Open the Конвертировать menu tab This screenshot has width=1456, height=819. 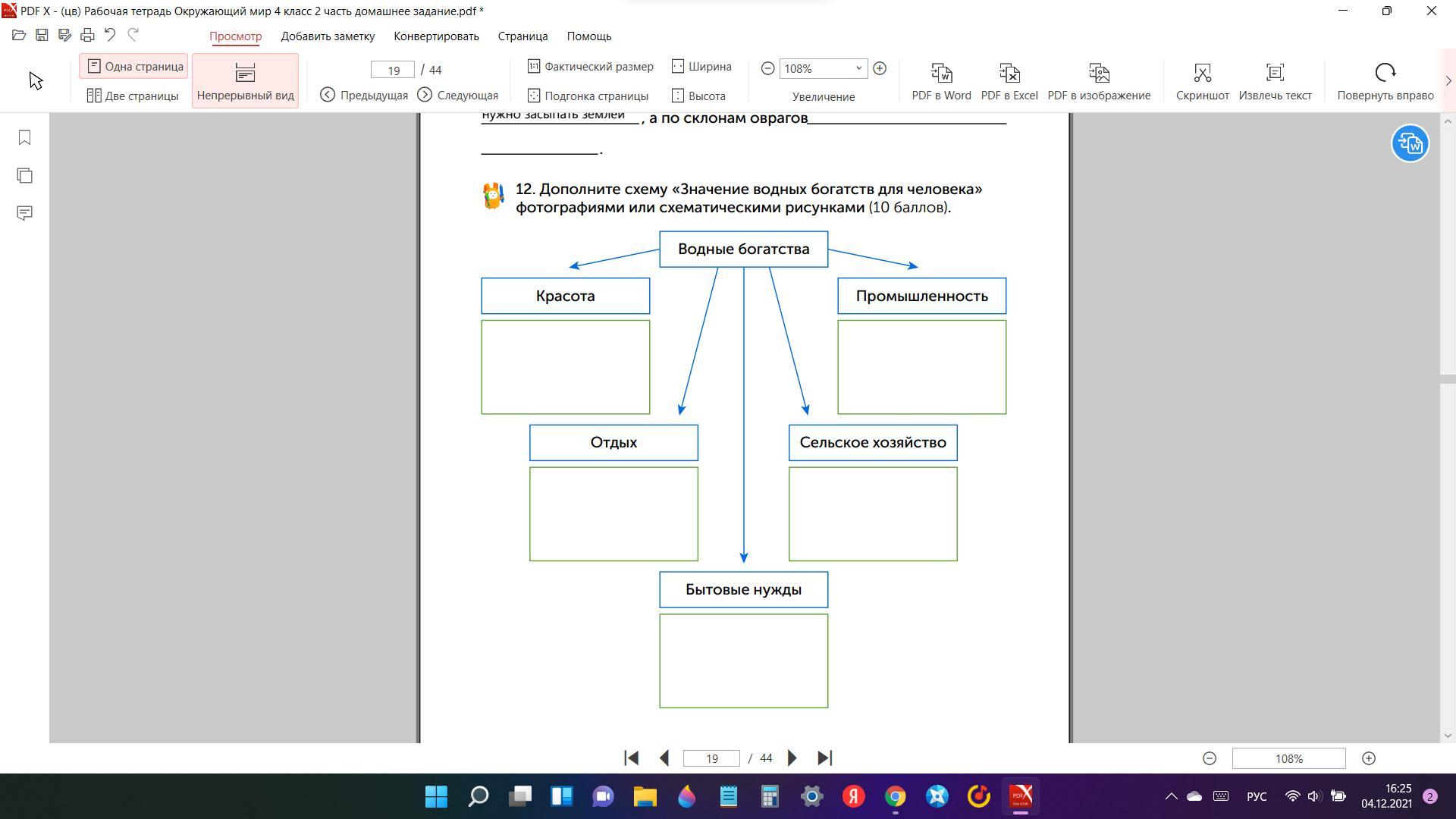[x=436, y=36]
